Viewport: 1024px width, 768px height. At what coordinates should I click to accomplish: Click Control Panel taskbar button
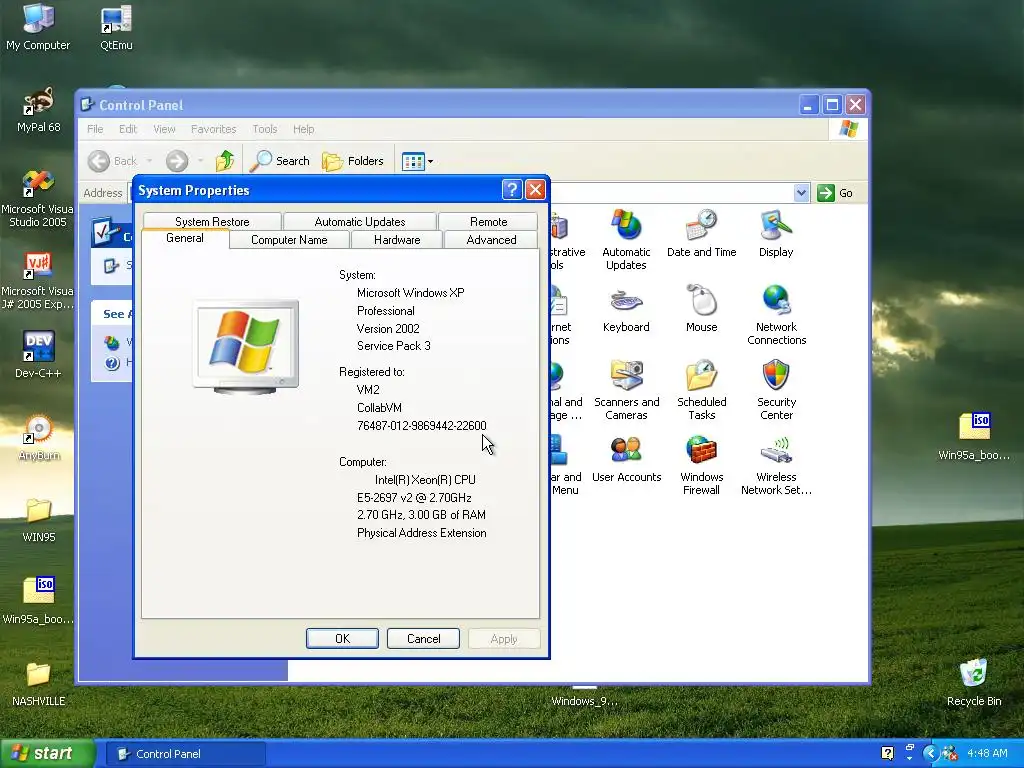tap(185, 754)
